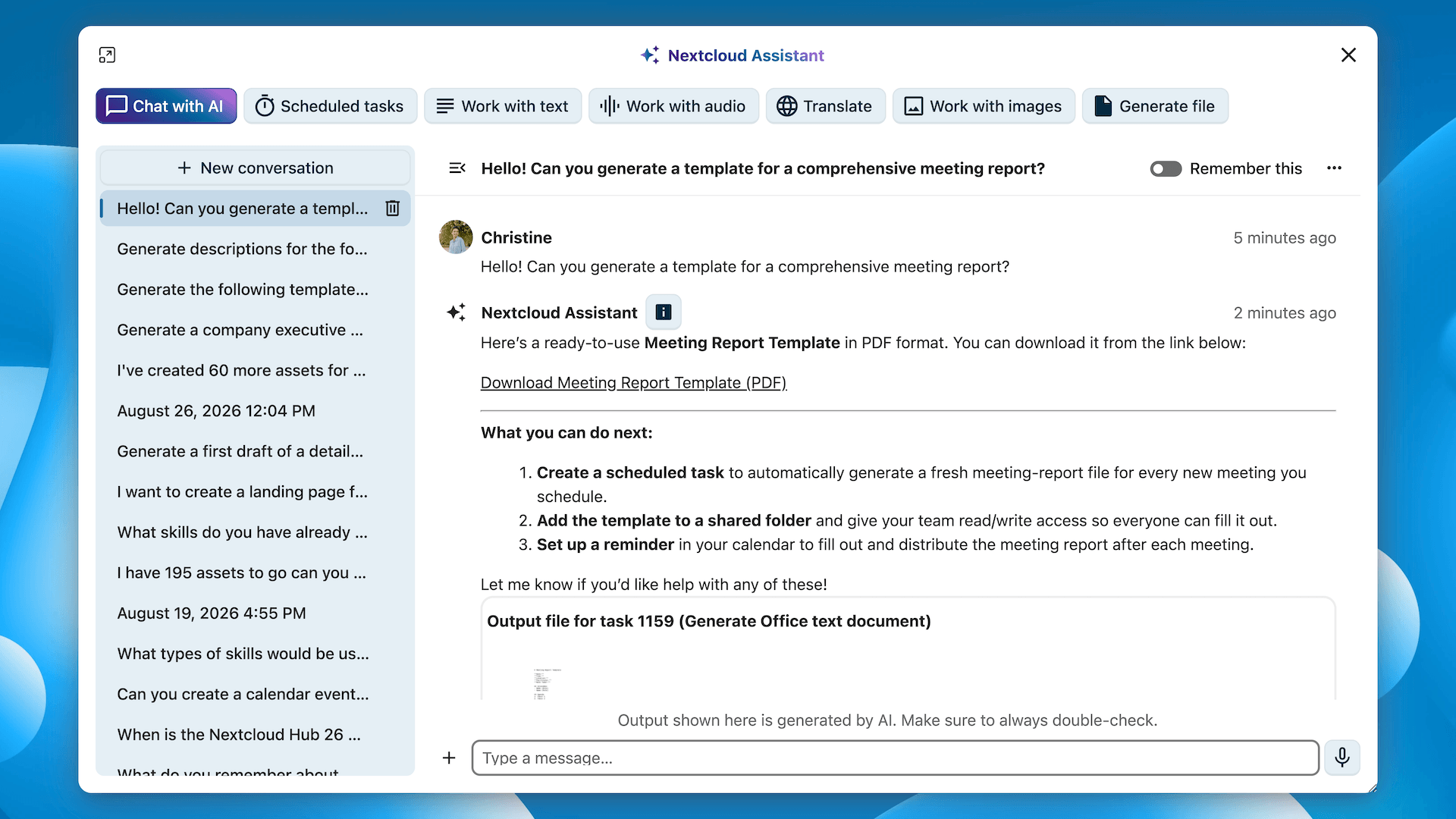The height and width of the screenshot is (819, 1456).
Task: Click the output file document thumbnail
Action: coord(547,683)
